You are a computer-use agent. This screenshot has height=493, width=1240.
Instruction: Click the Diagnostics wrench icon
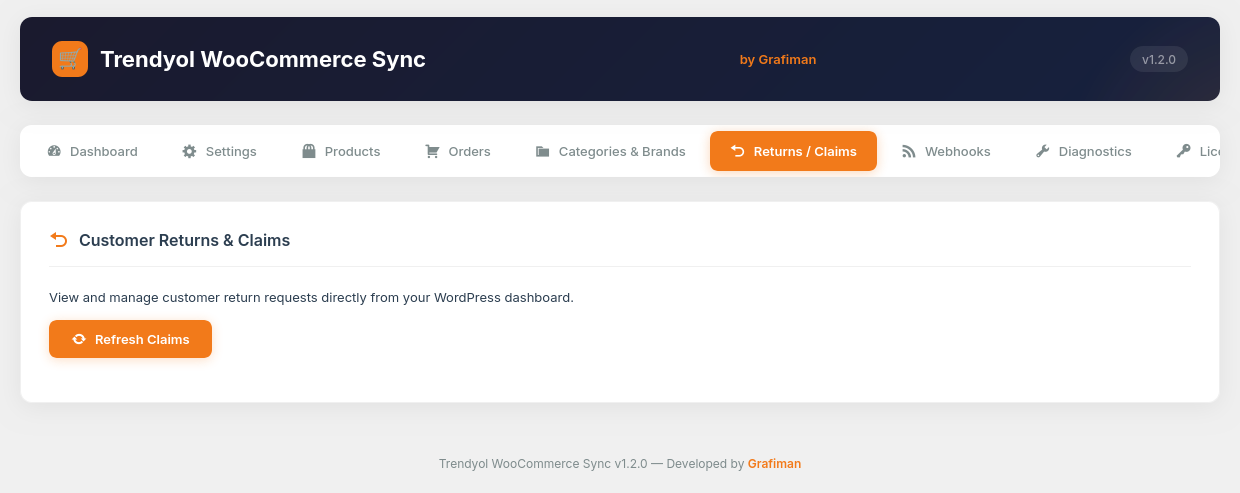(x=1043, y=151)
